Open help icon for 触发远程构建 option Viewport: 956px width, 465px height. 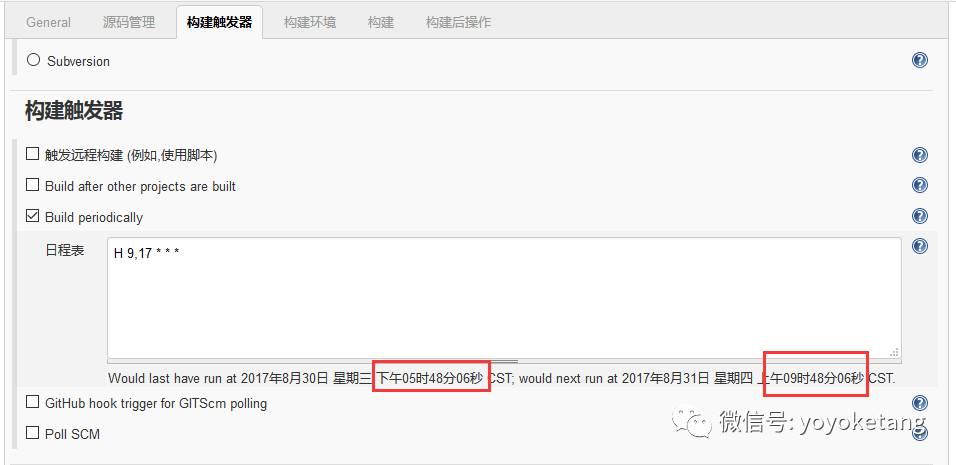(x=919, y=155)
